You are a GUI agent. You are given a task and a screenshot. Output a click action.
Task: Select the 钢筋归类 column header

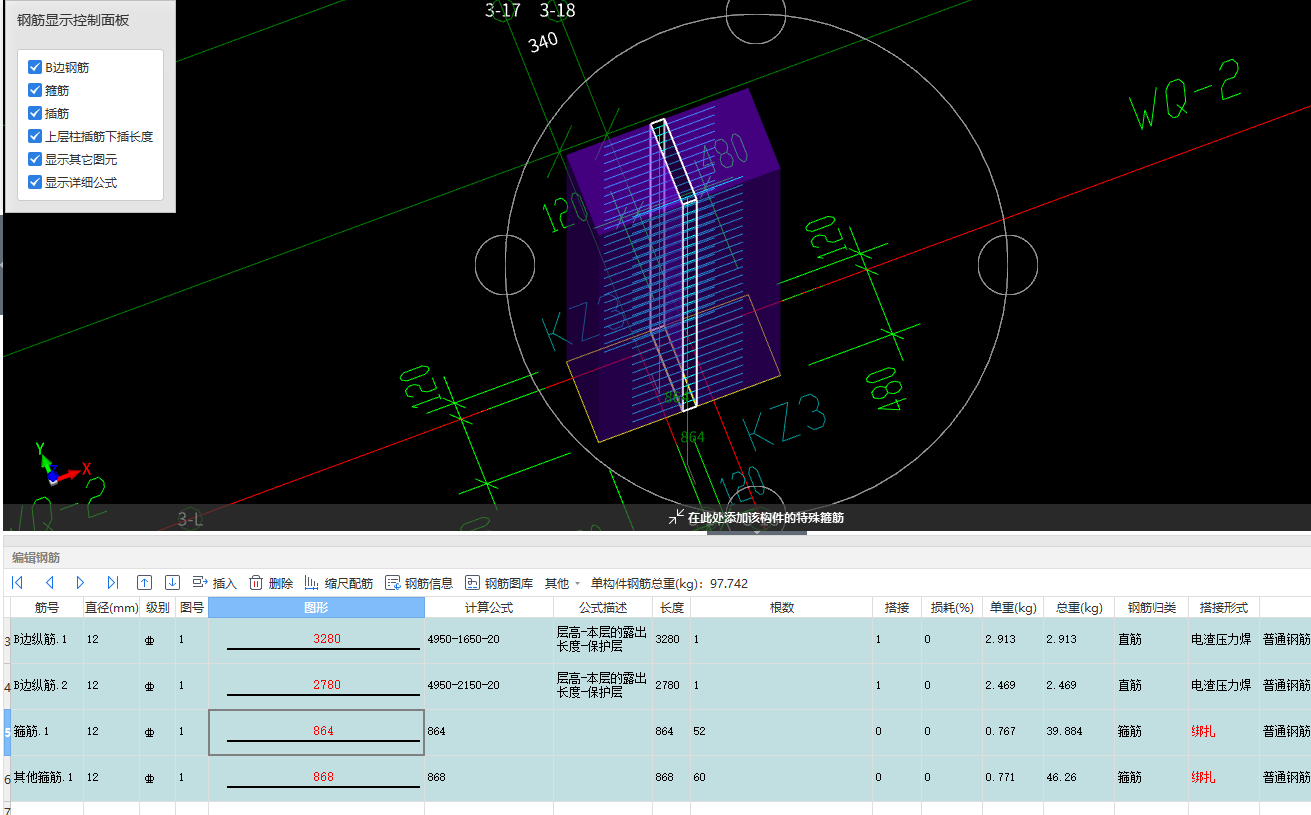pyautogui.click(x=1151, y=607)
